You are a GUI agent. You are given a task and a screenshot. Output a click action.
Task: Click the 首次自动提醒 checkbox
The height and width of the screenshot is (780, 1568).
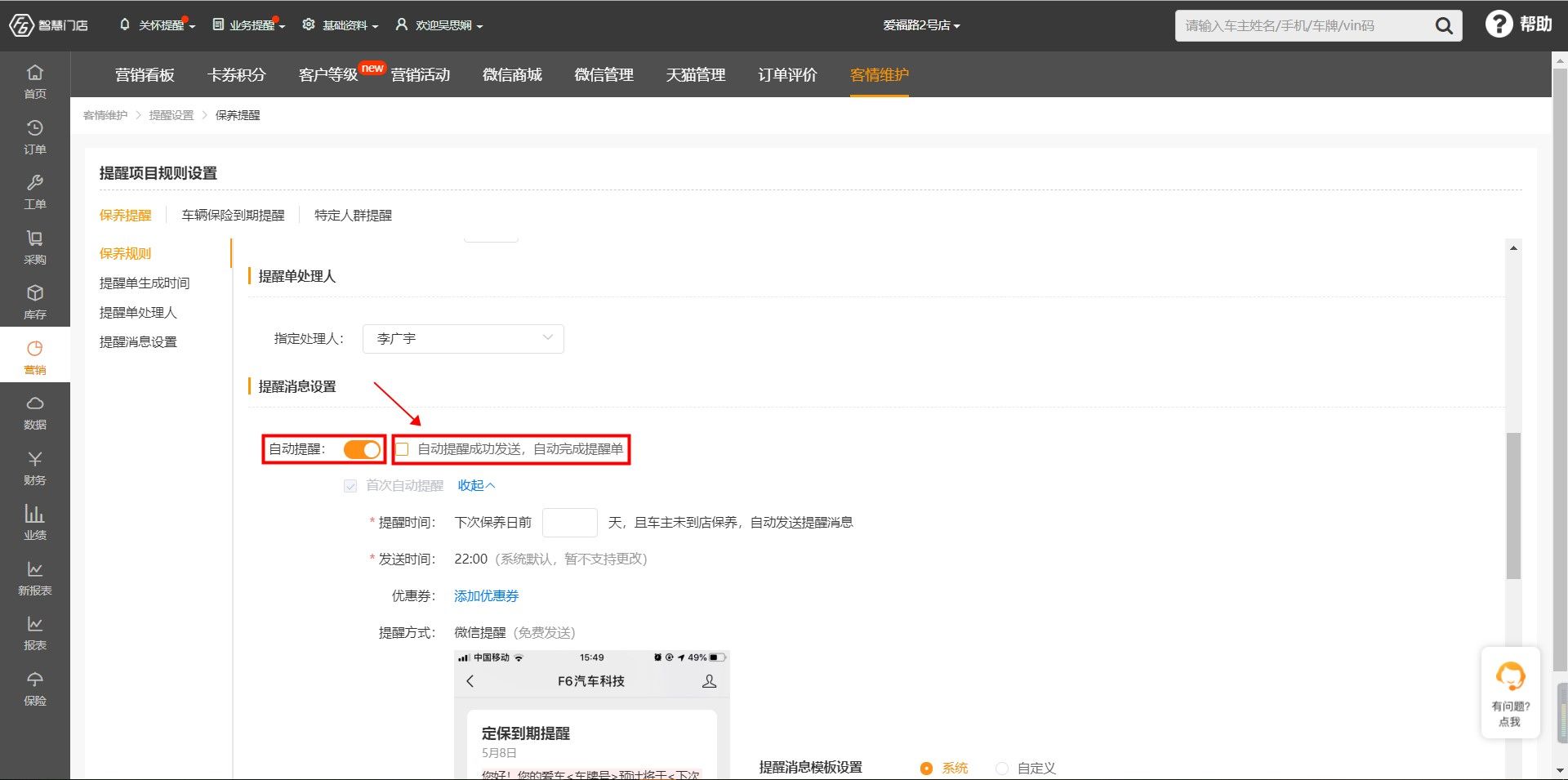click(350, 485)
